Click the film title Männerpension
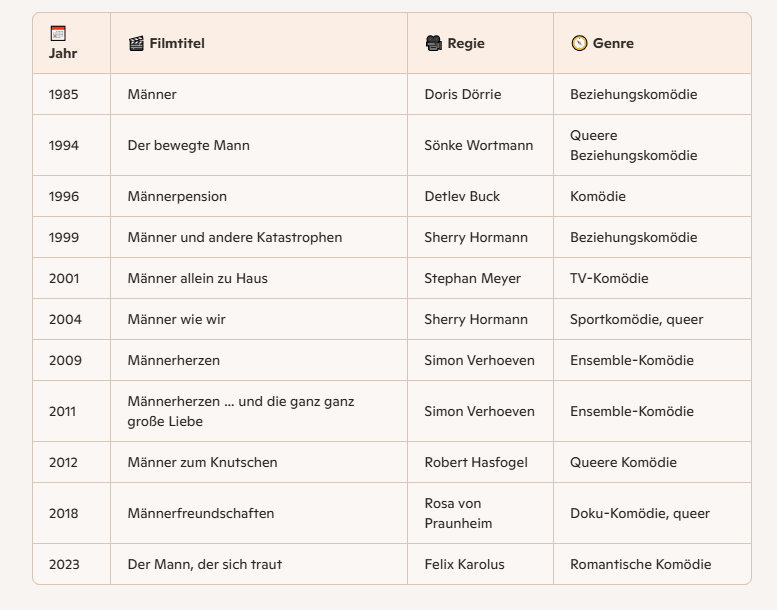Image resolution: width=777 pixels, height=610 pixels. [x=177, y=196]
